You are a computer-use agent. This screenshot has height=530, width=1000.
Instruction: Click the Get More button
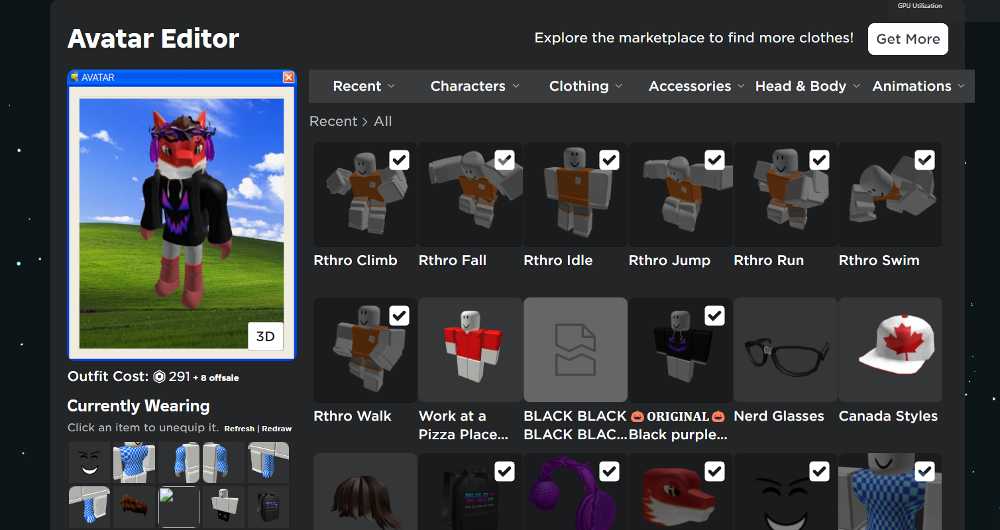[x=908, y=39]
